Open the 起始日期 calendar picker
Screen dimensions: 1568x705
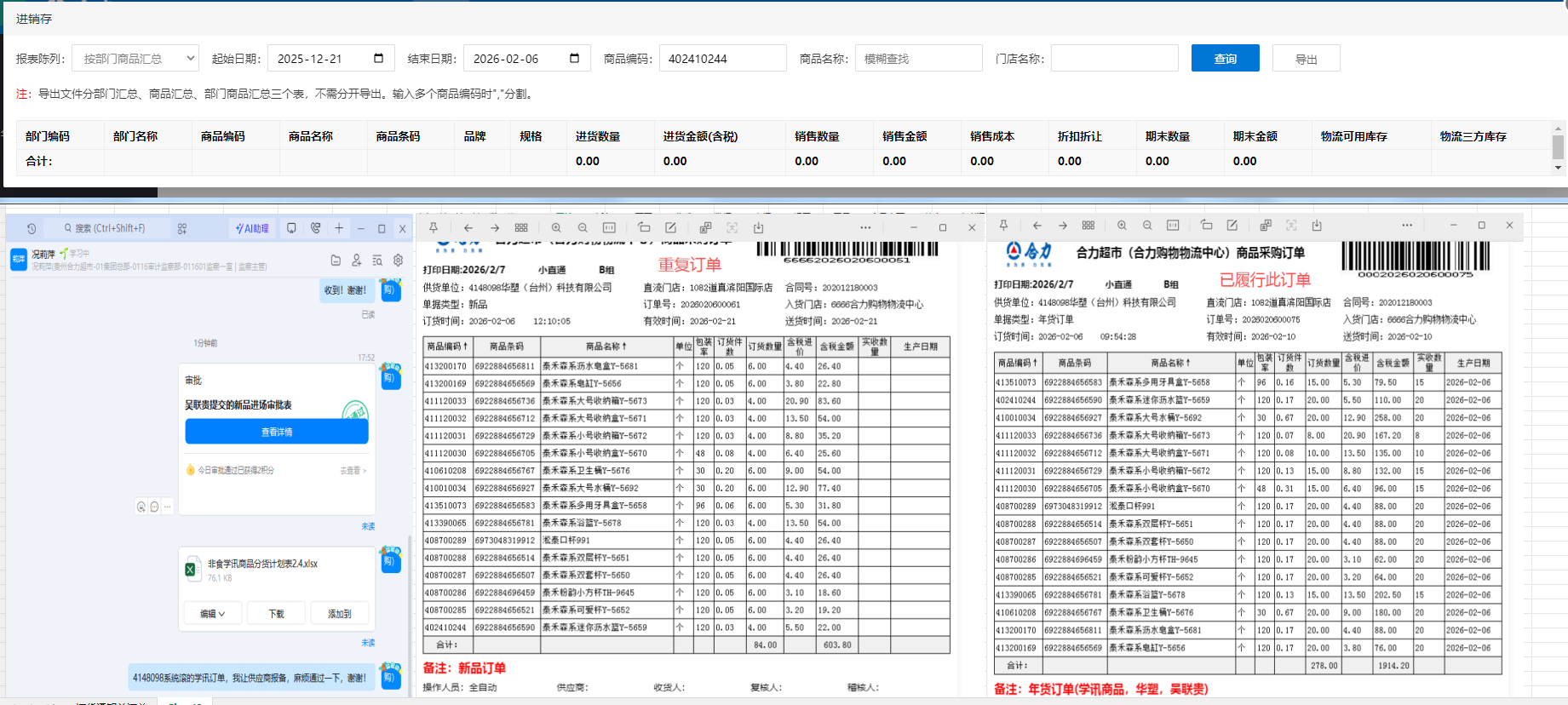tap(378, 59)
